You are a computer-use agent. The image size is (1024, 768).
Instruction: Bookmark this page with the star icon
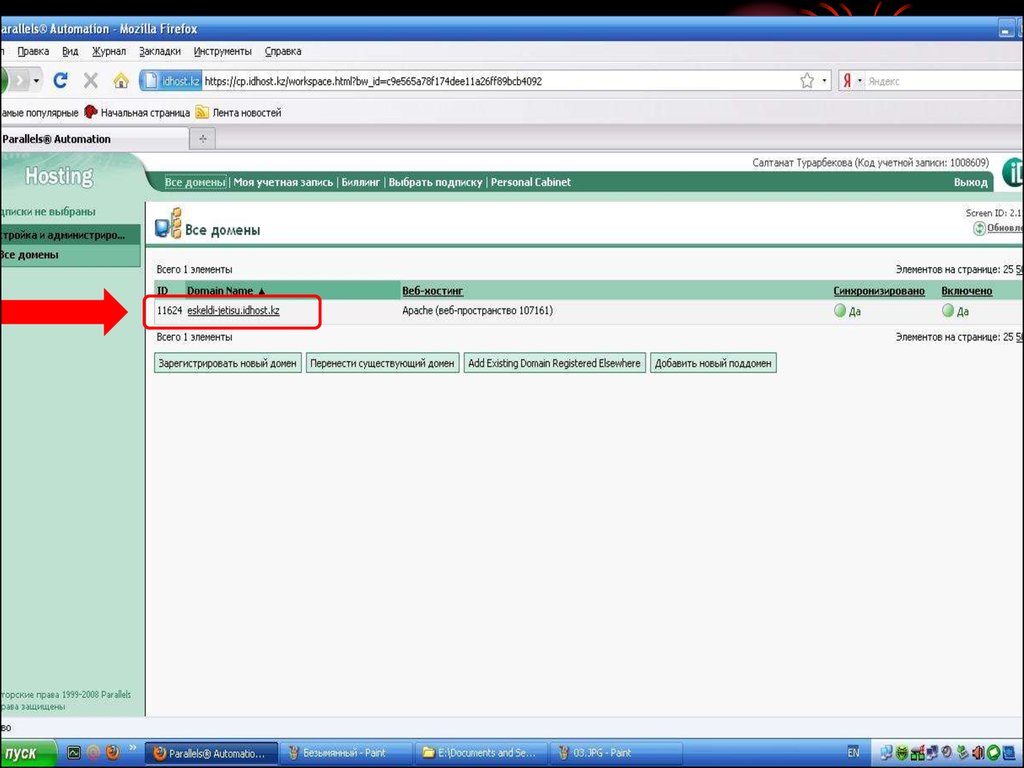coord(807,81)
